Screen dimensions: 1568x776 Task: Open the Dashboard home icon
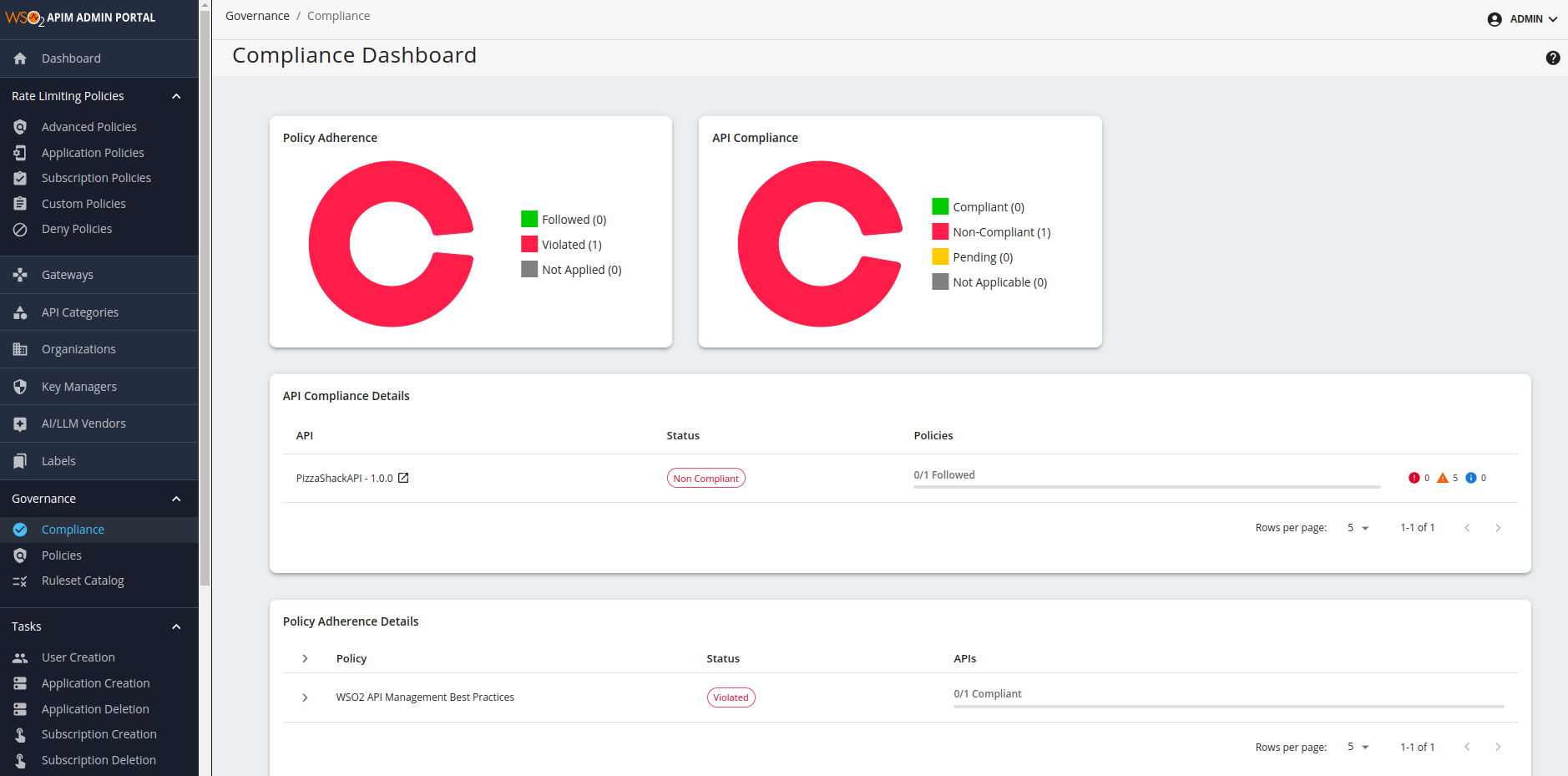click(x=20, y=58)
